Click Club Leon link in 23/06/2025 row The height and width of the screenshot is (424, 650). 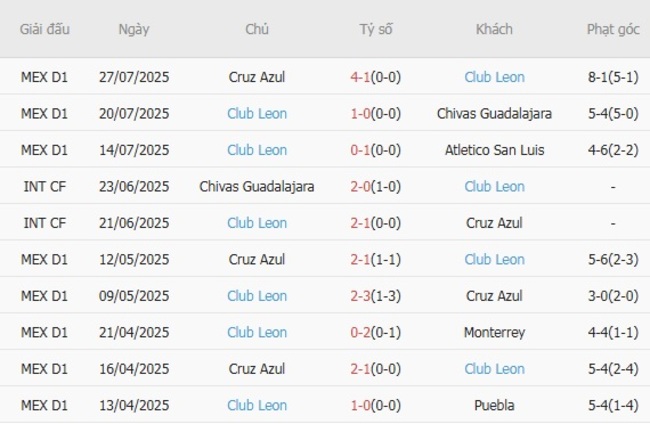pos(494,187)
